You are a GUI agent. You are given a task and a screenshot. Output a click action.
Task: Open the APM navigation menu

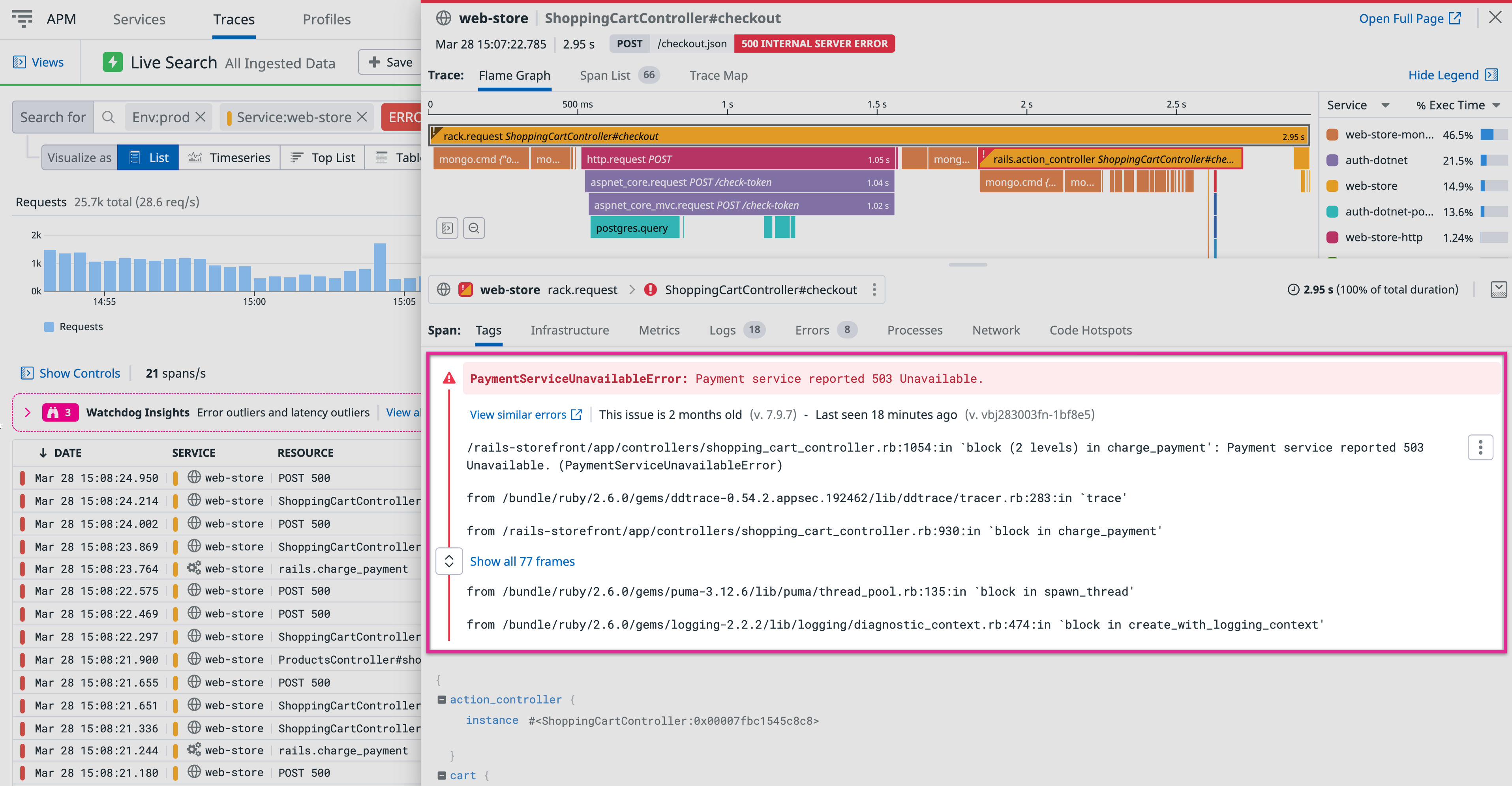coord(22,19)
